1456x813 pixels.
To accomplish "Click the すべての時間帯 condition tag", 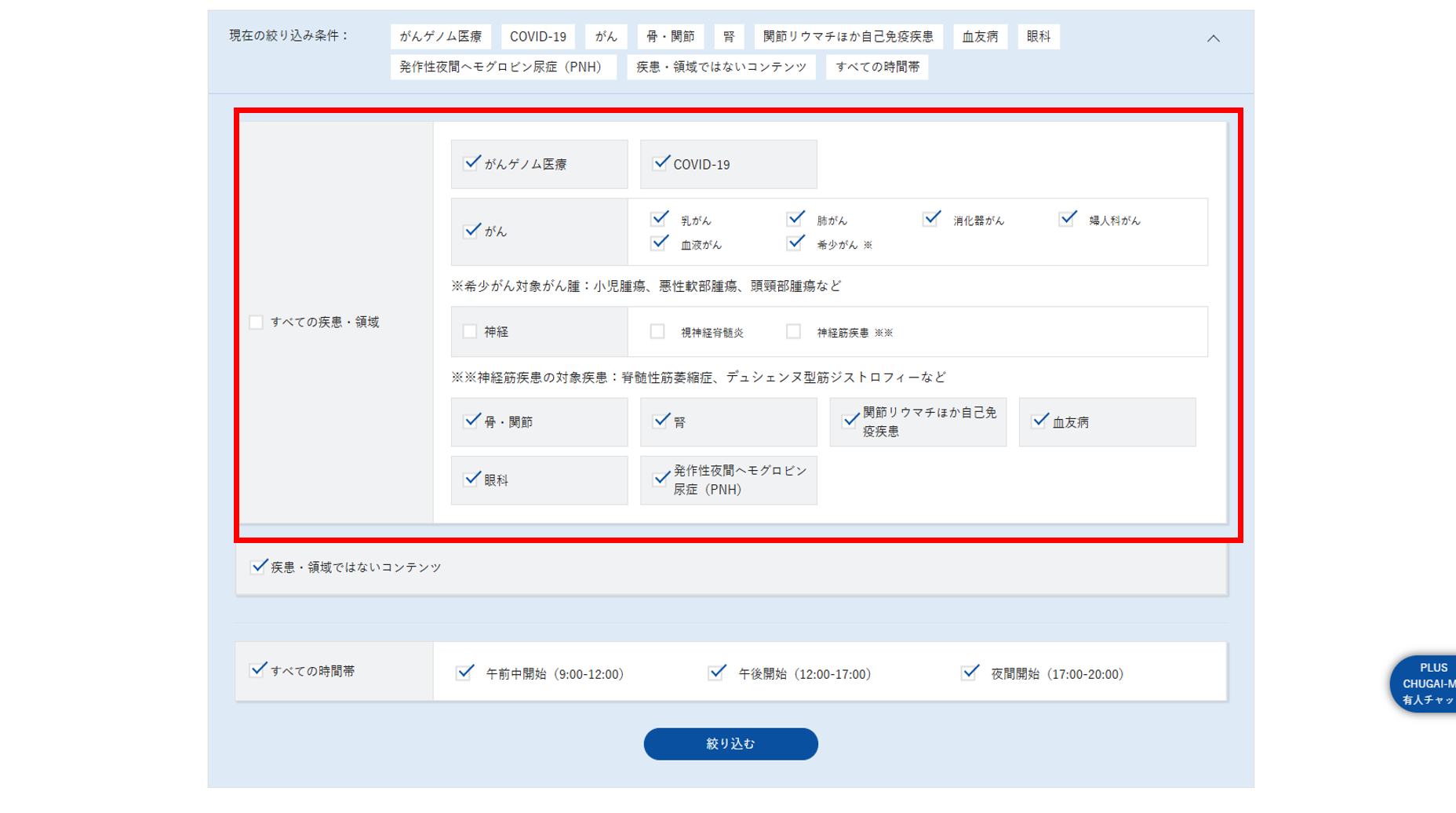I will coord(877,67).
